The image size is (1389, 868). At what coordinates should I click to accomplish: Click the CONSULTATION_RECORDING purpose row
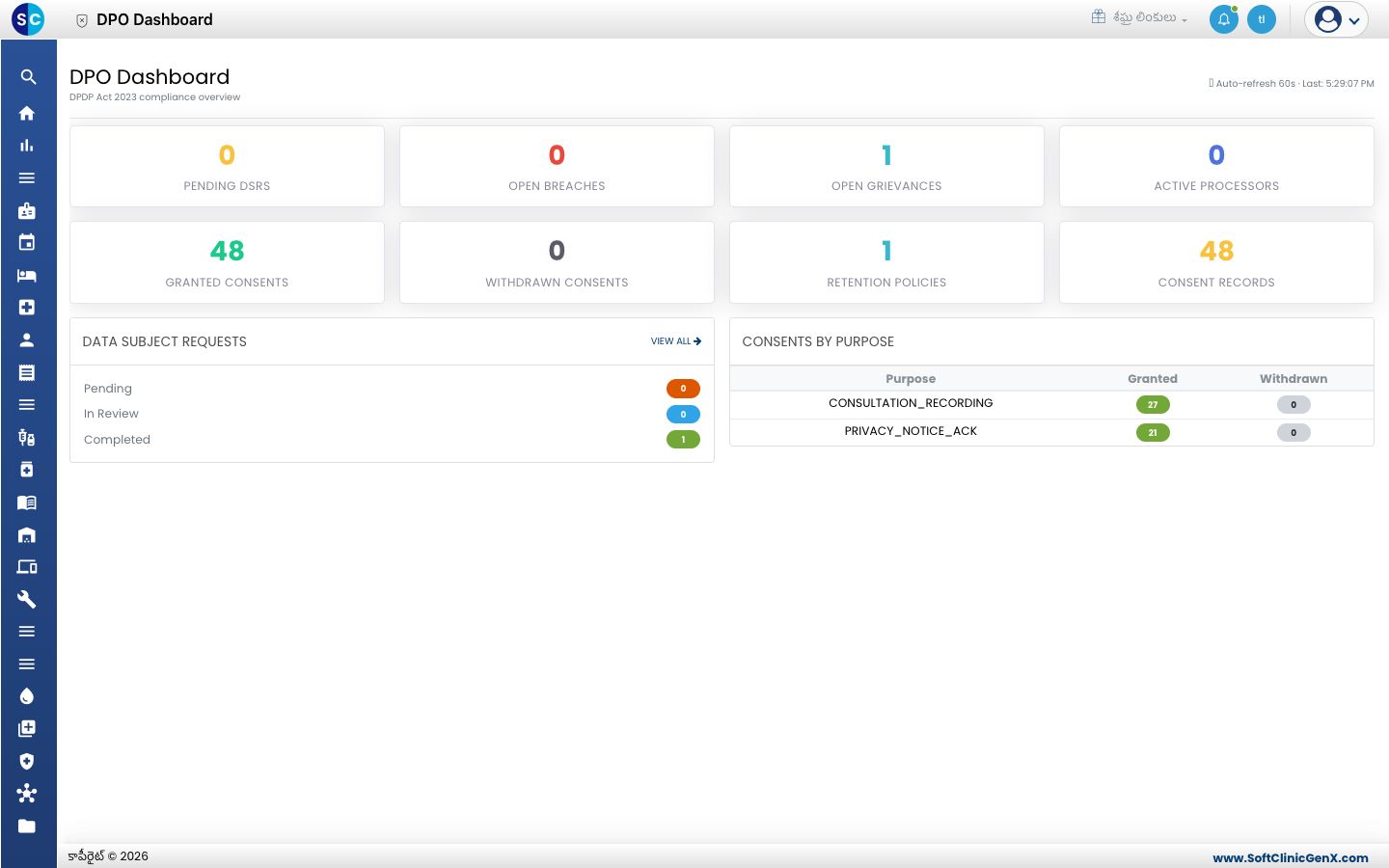click(x=1051, y=404)
